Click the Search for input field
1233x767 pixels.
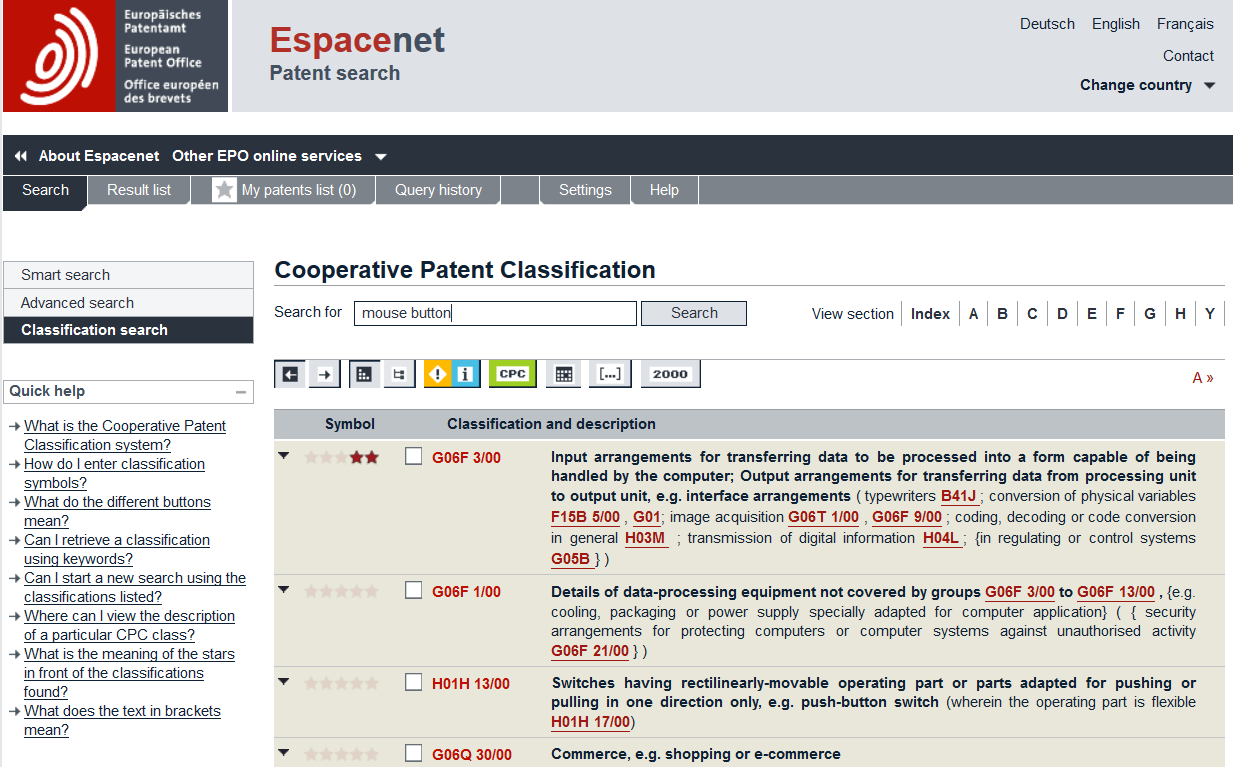495,313
